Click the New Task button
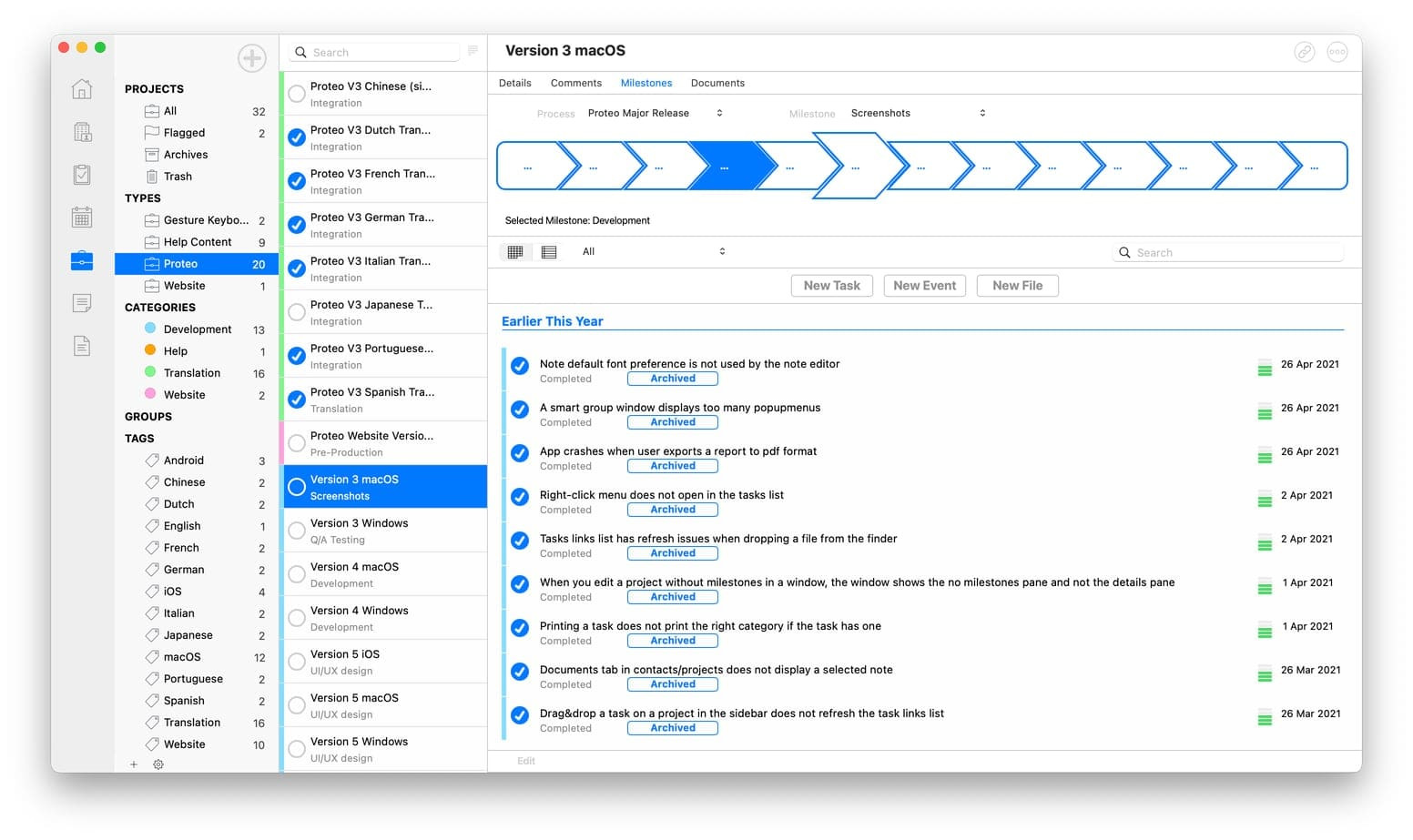1413x840 pixels. click(x=832, y=286)
